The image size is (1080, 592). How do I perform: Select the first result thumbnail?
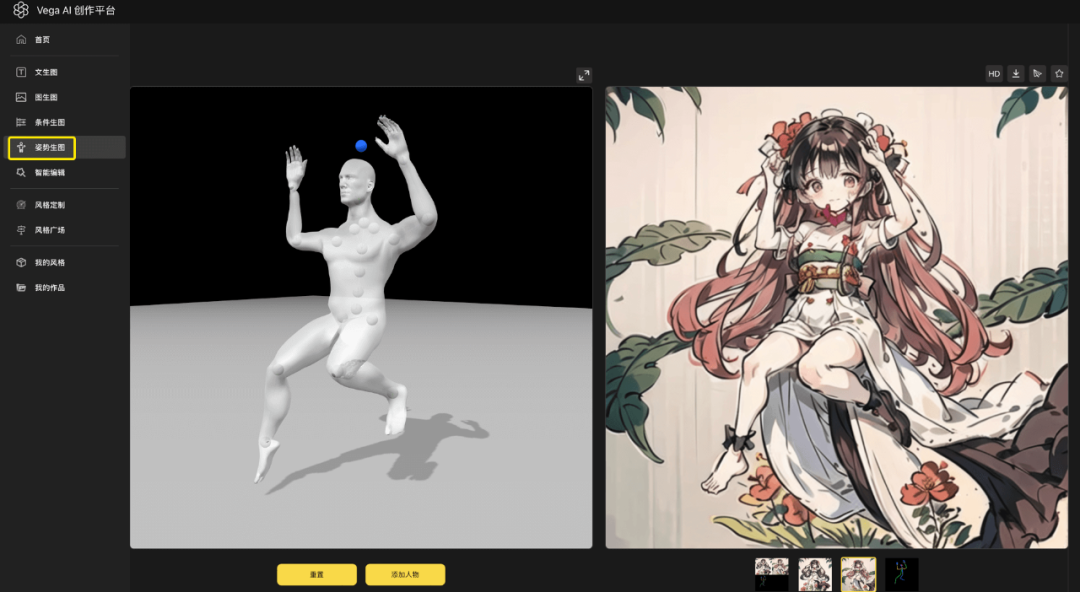tap(771, 574)
